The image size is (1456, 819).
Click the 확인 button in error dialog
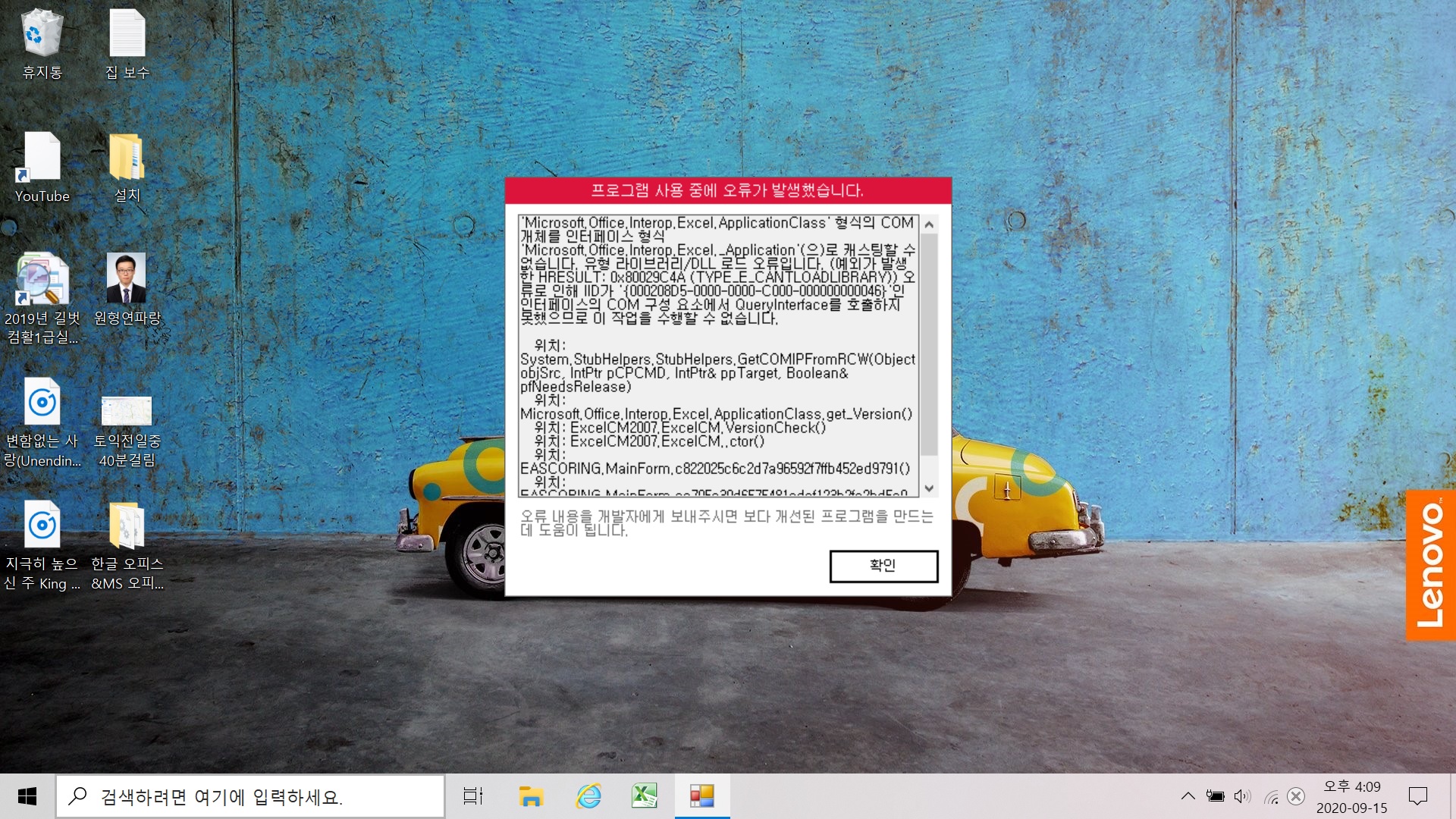tap(883, 566)
